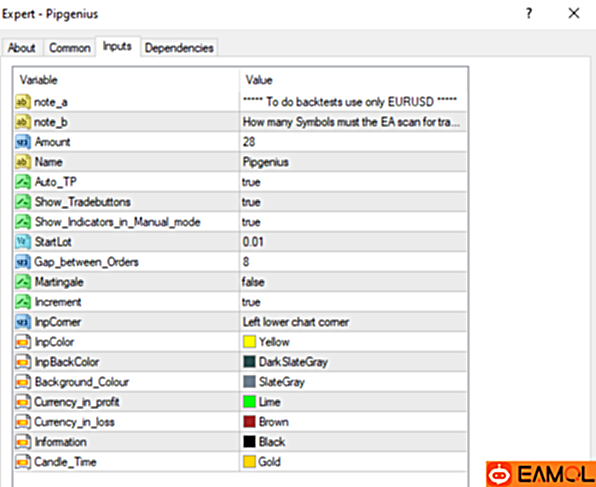Switch to the Dependencies tab
The image size is (596, 487).
(179, 48)
